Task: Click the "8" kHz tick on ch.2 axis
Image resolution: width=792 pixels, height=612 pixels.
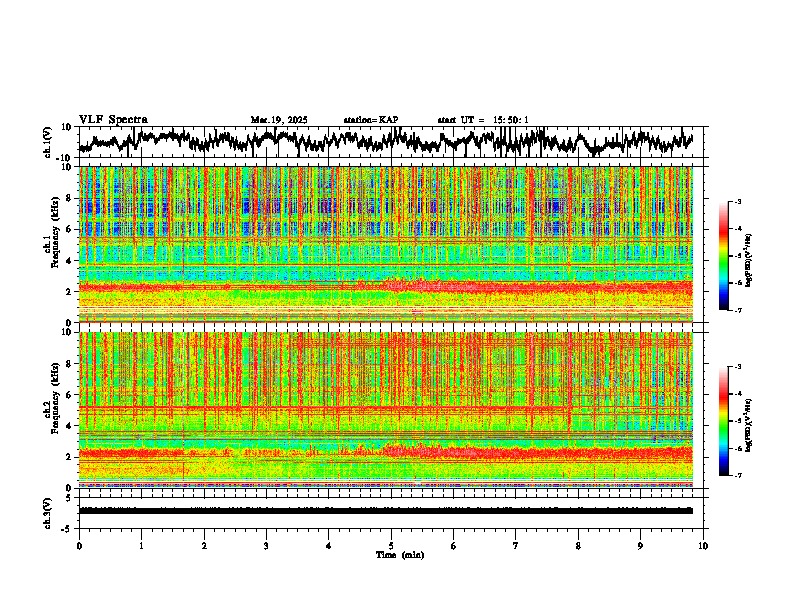Action: 70,364
